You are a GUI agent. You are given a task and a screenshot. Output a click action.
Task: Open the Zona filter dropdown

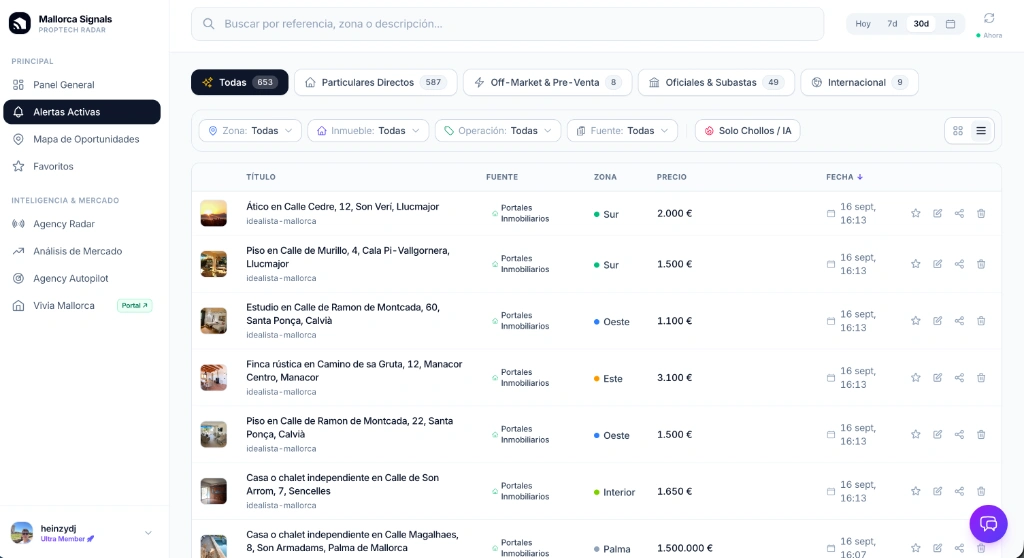[250, 131]
